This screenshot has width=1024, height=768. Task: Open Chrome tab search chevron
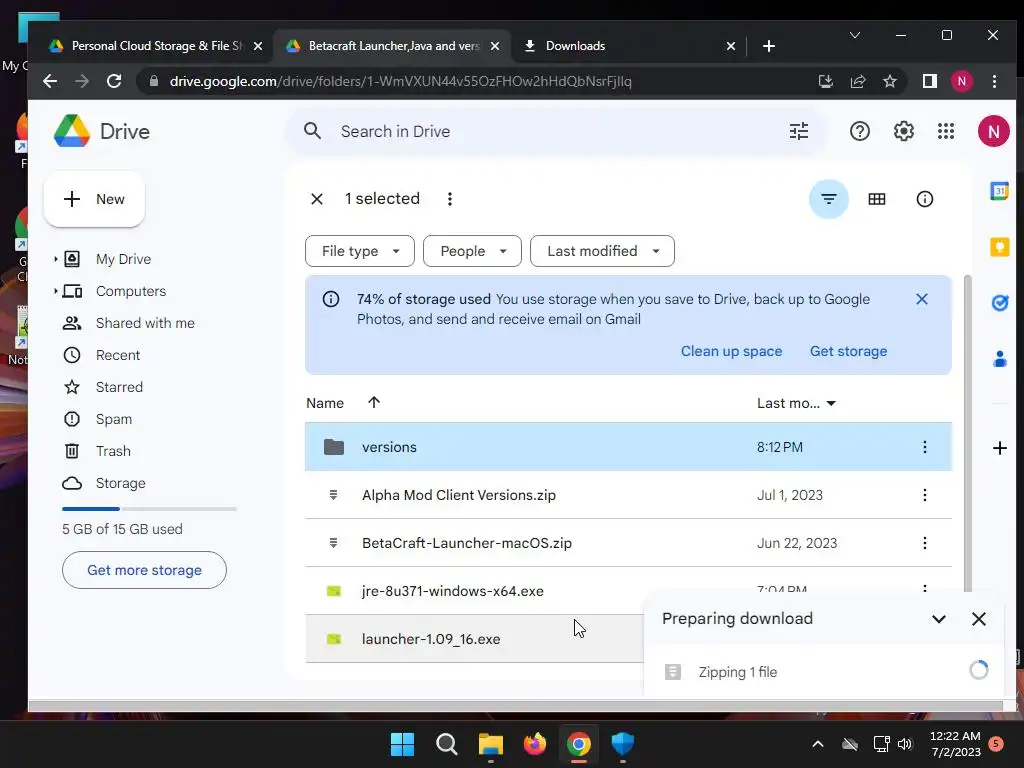(854, 35)
